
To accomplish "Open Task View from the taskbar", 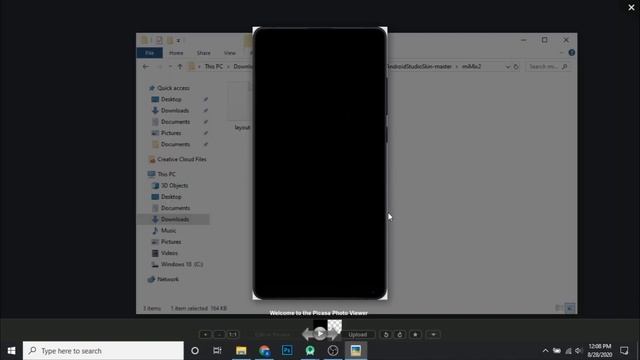I will (217, 351).
